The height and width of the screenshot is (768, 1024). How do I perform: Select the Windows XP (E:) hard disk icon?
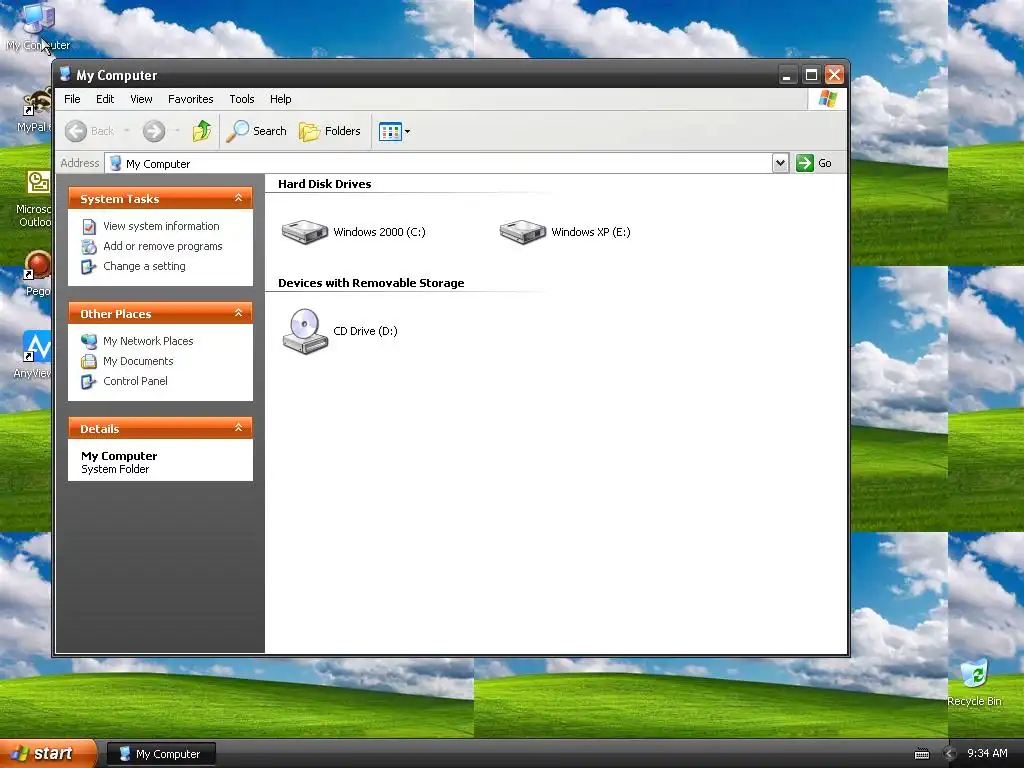[x=522, y=232]
